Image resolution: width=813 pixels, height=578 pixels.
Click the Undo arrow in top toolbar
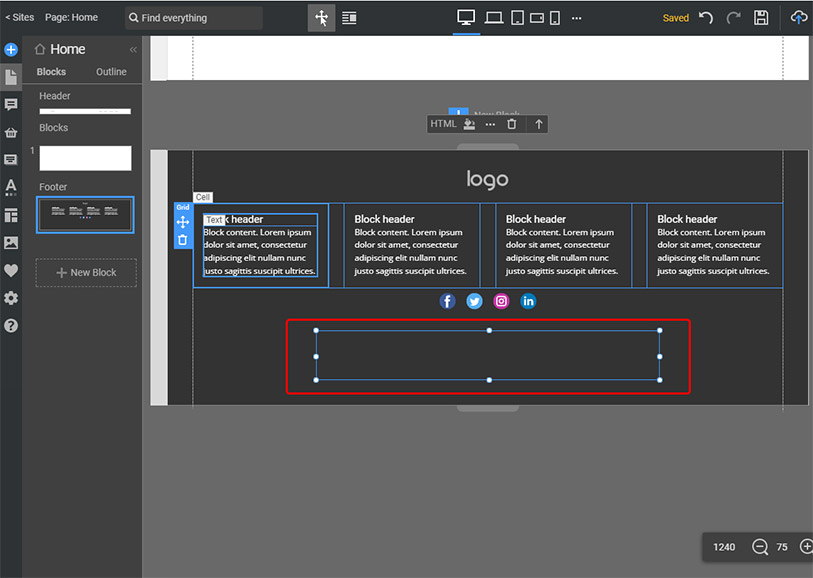706,18
